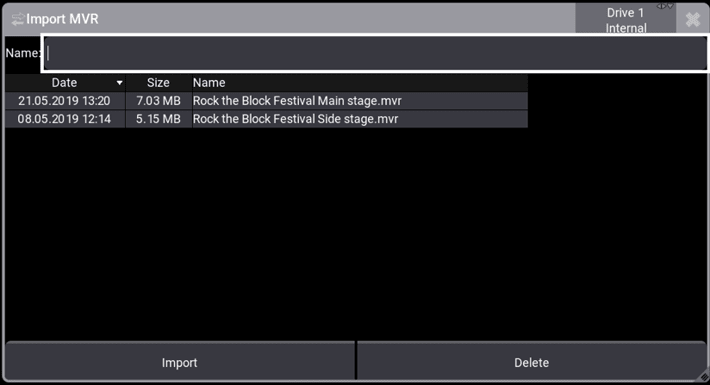This screenshot has height=385, width=710.
Task: Click the Import button
Action: [x=180, y=362]
